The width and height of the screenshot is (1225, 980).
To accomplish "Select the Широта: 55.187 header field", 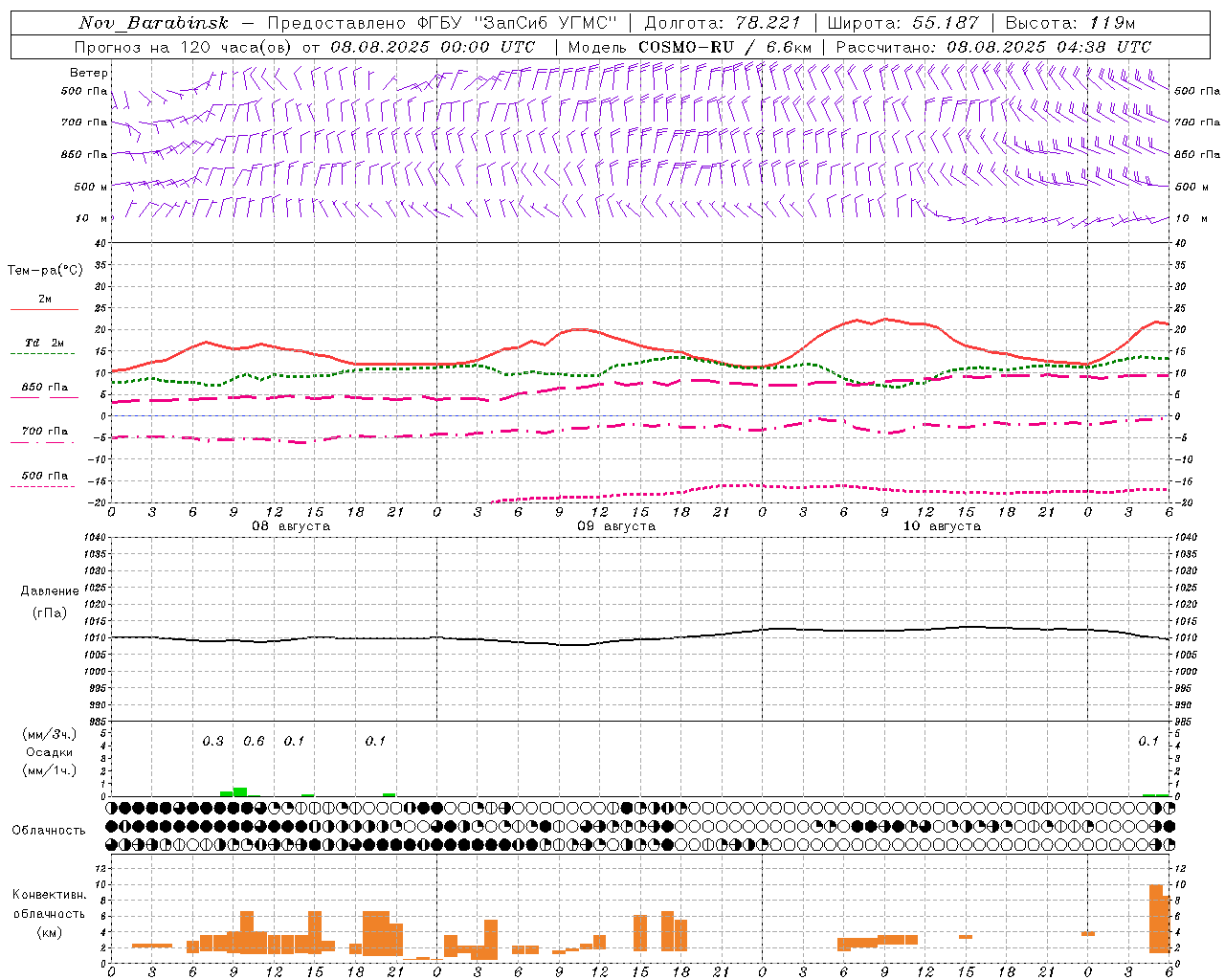I will (x=902, y=23).
